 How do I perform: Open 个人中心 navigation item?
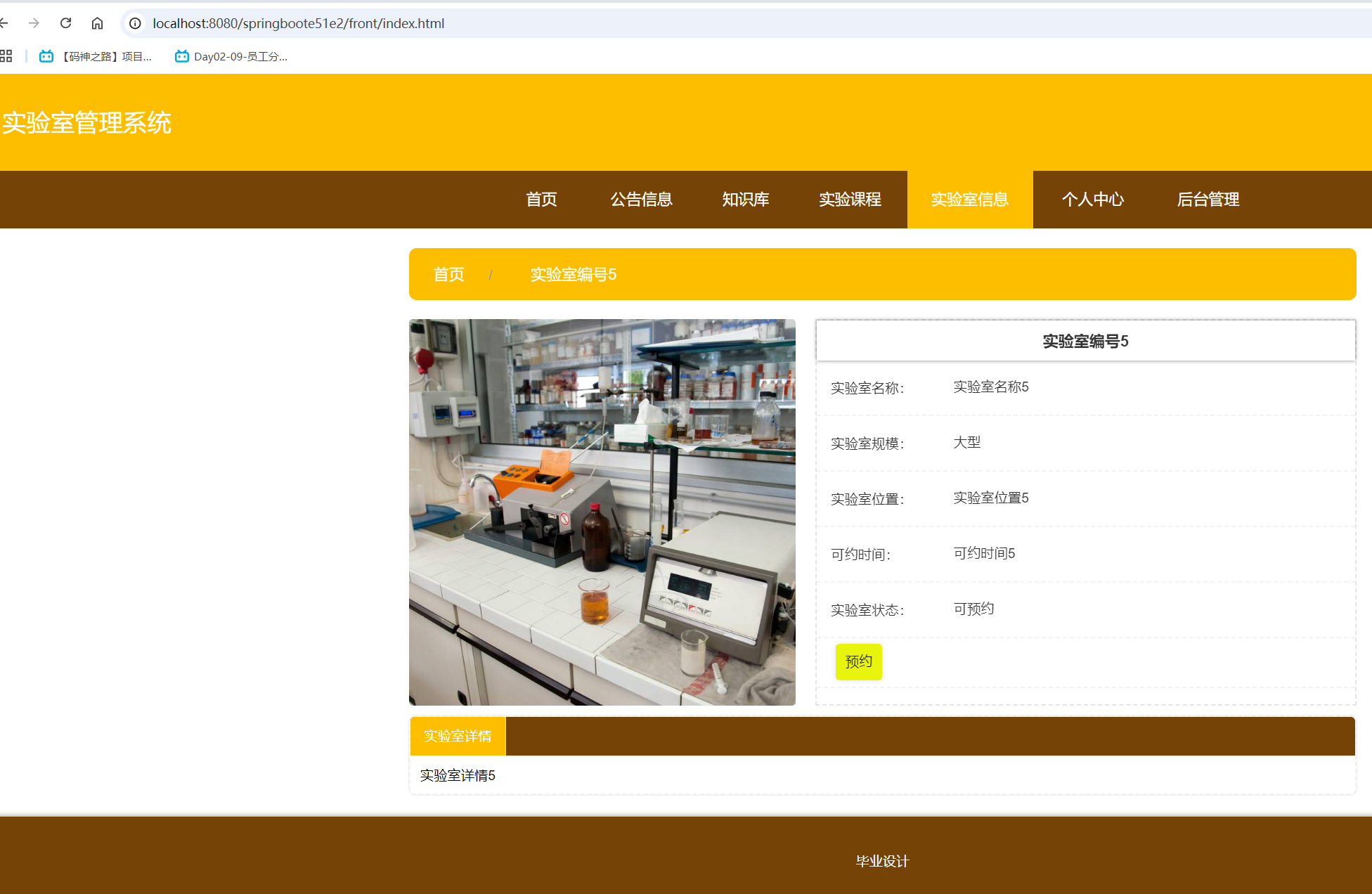tap(1092, 200)
